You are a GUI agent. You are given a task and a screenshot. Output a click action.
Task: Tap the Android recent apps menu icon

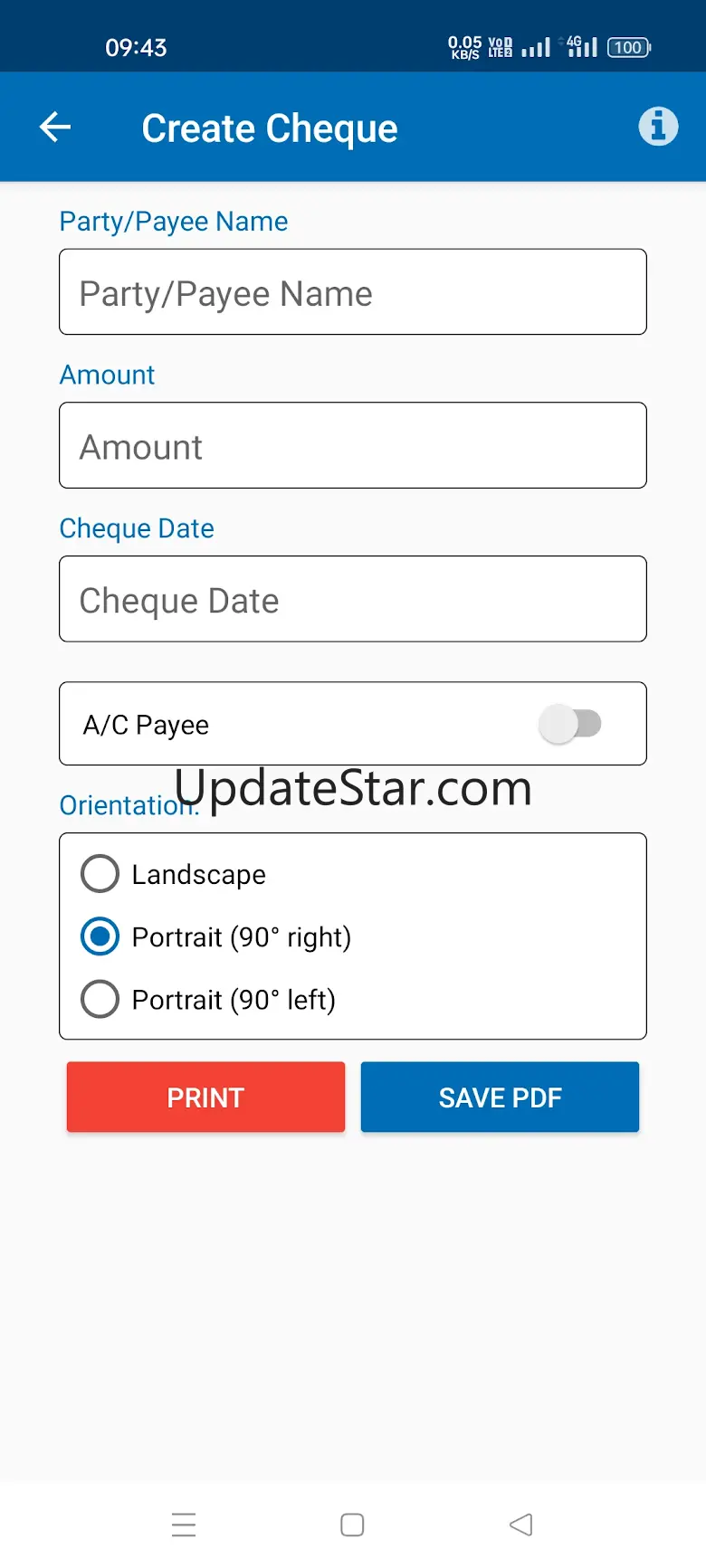(x=184, y=1525)
